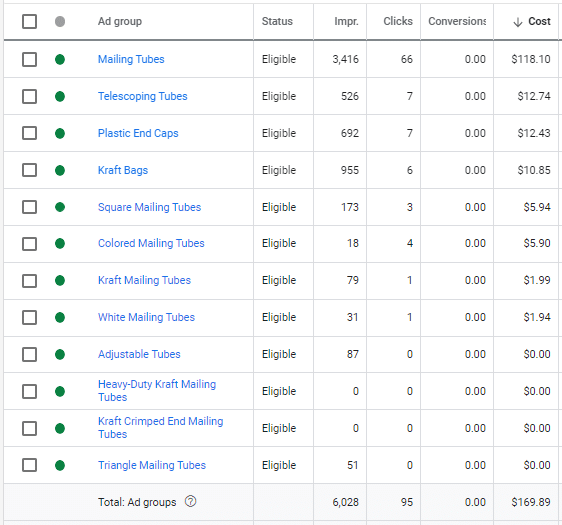Click the total impressions 6,028

[x=346, y=502]
